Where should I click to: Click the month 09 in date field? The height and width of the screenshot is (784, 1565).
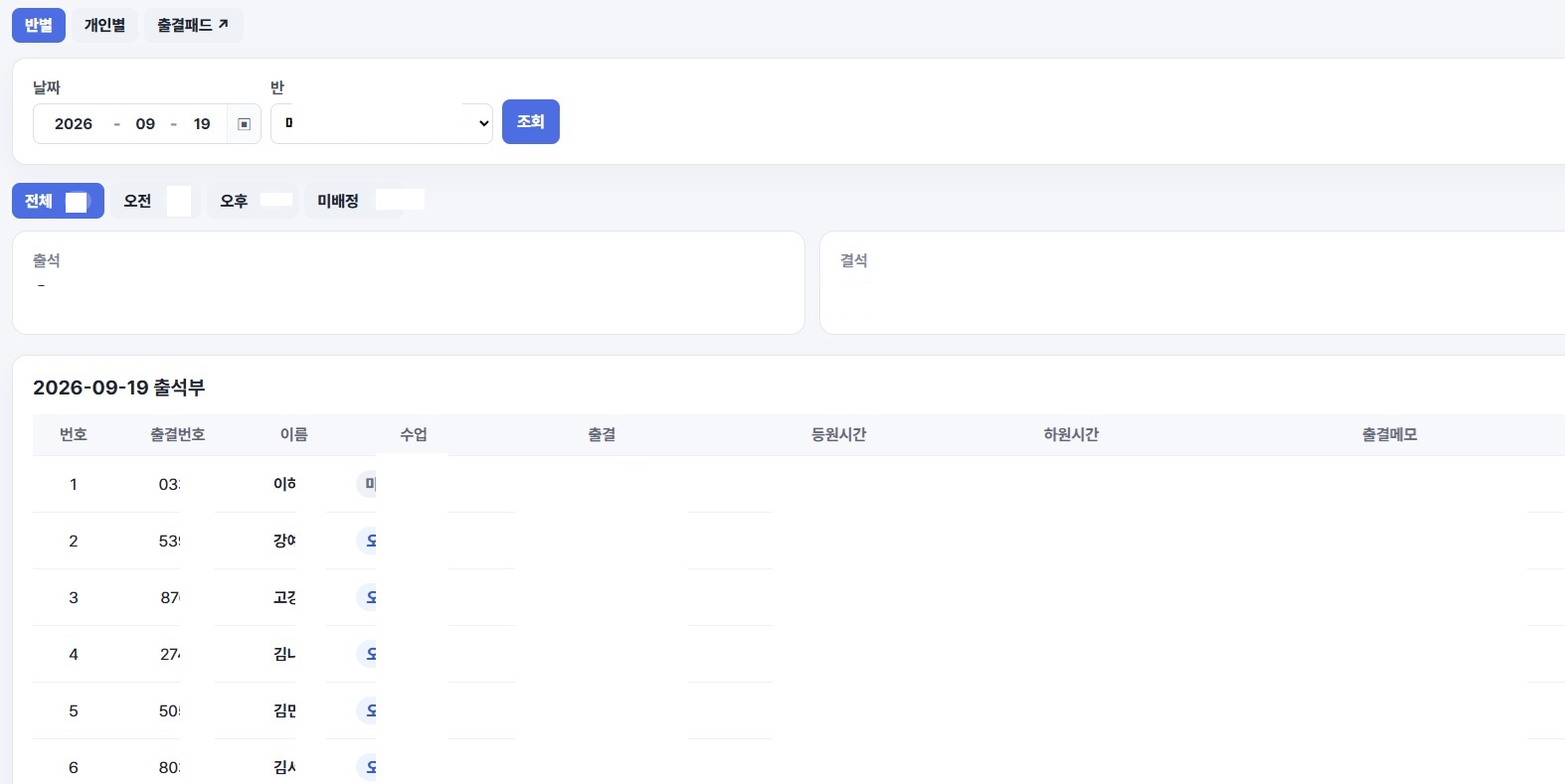coord(145,124)
